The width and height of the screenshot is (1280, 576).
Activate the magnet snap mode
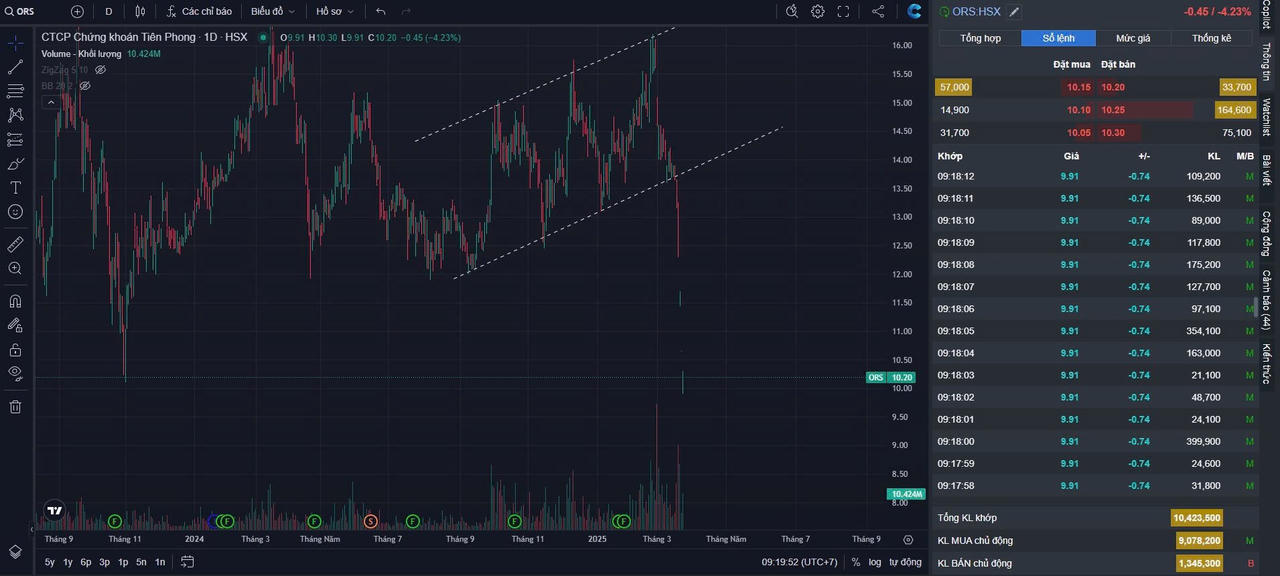tap(15, 301)
